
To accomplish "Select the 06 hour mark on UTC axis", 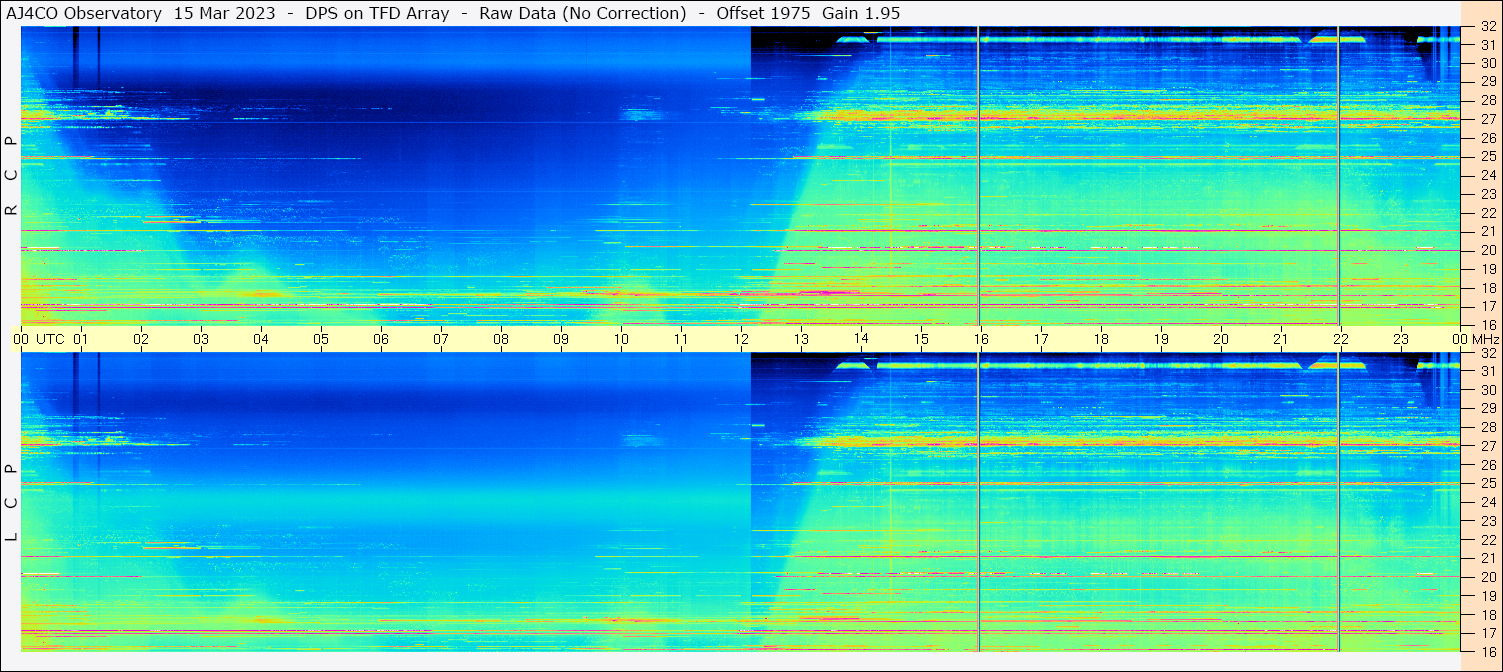I will tap(381, 339).
